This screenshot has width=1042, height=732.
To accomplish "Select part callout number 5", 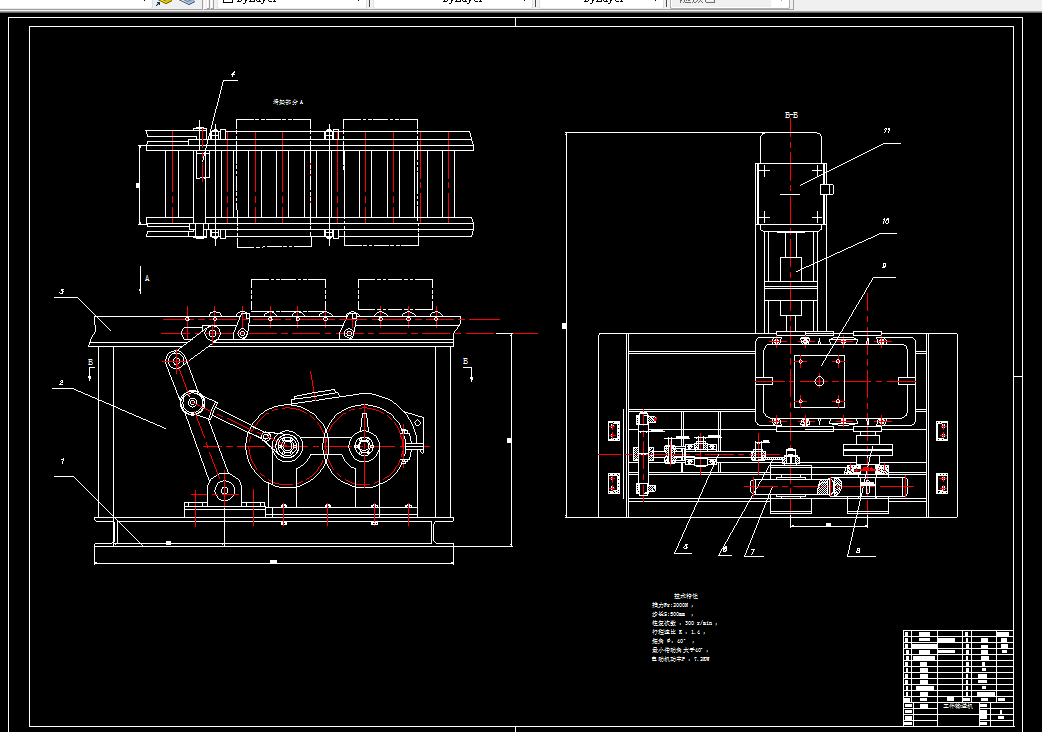I will (686, 547).
